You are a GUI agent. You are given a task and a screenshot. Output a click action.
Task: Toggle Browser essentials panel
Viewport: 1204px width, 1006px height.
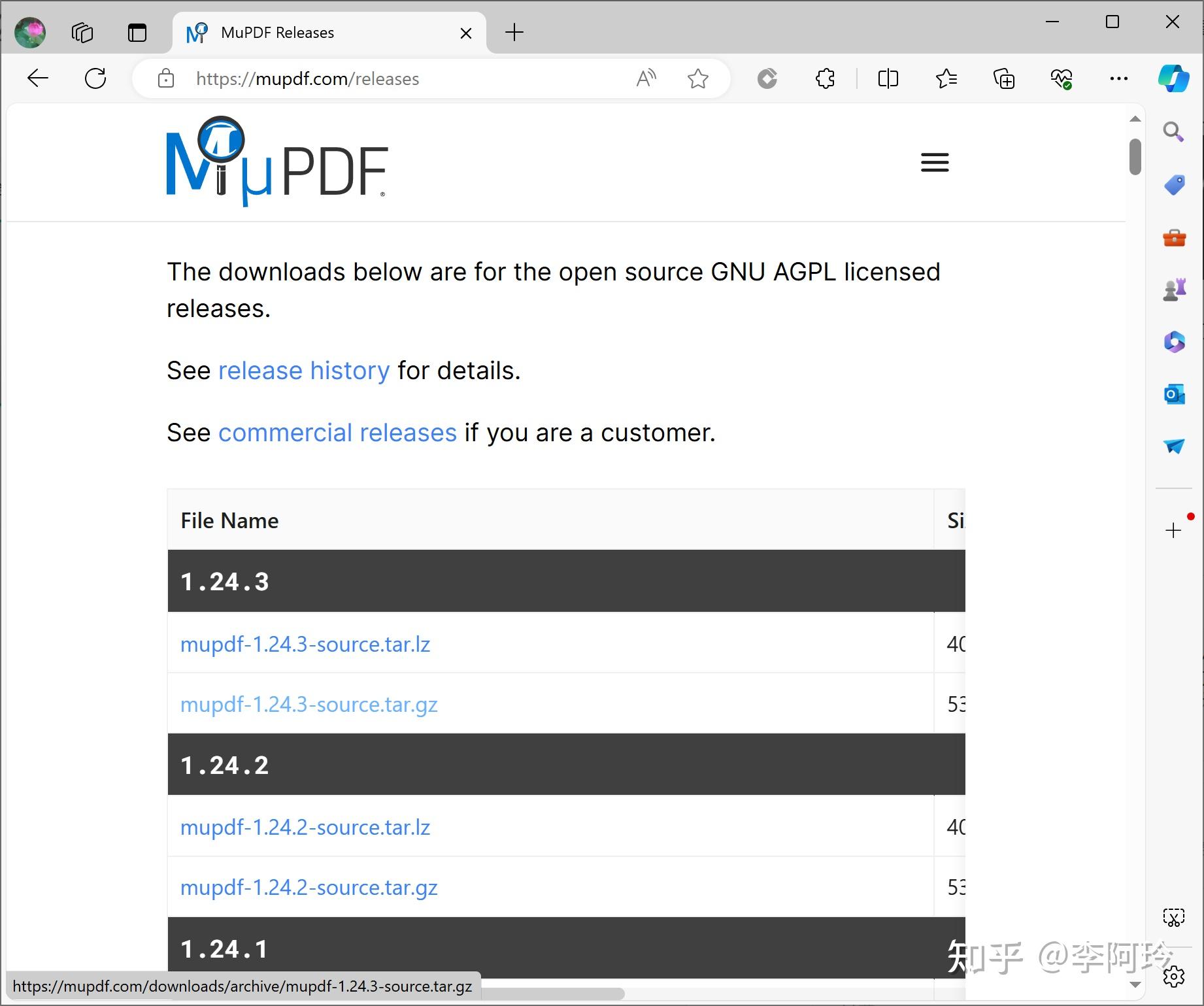click(1061, 78)
